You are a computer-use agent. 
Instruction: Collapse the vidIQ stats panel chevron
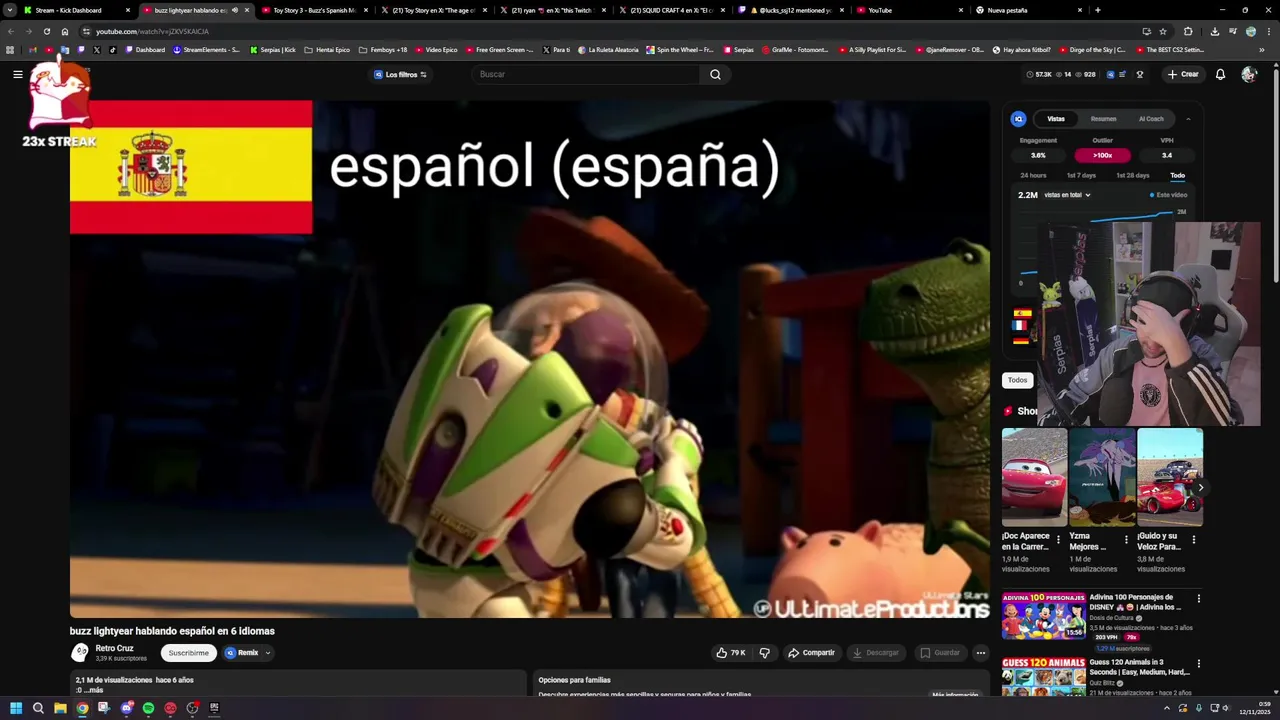pos(1188,119)
